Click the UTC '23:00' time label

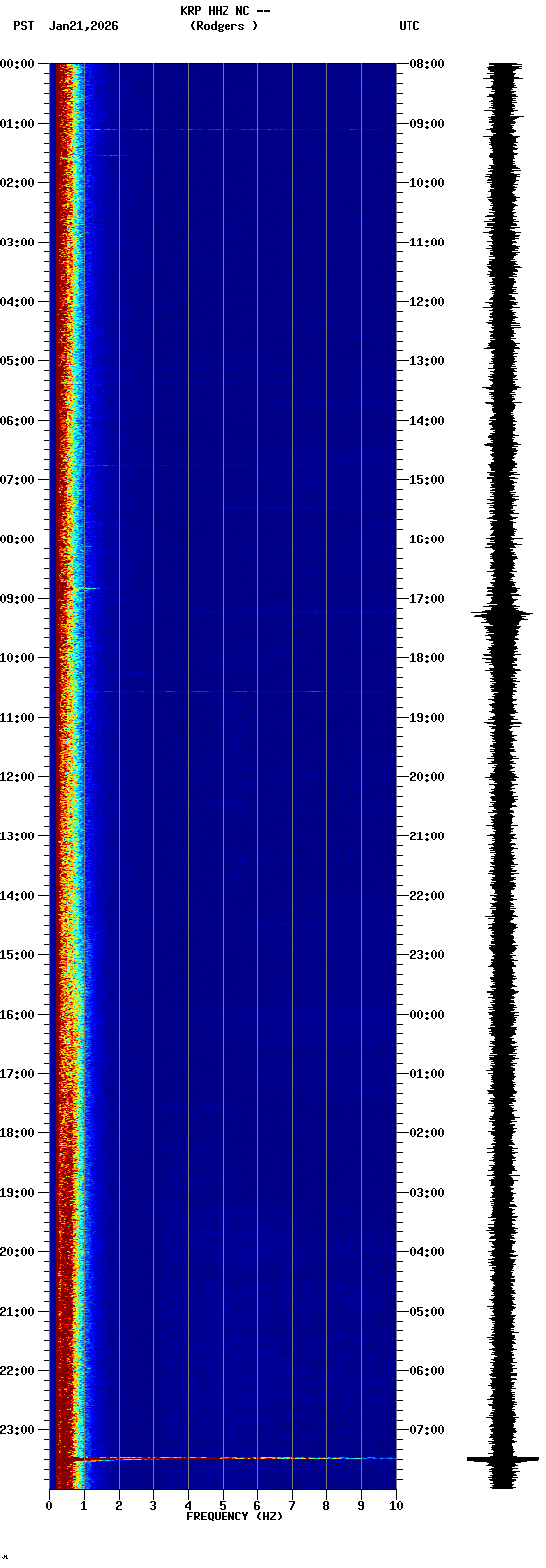coord(426,955)
